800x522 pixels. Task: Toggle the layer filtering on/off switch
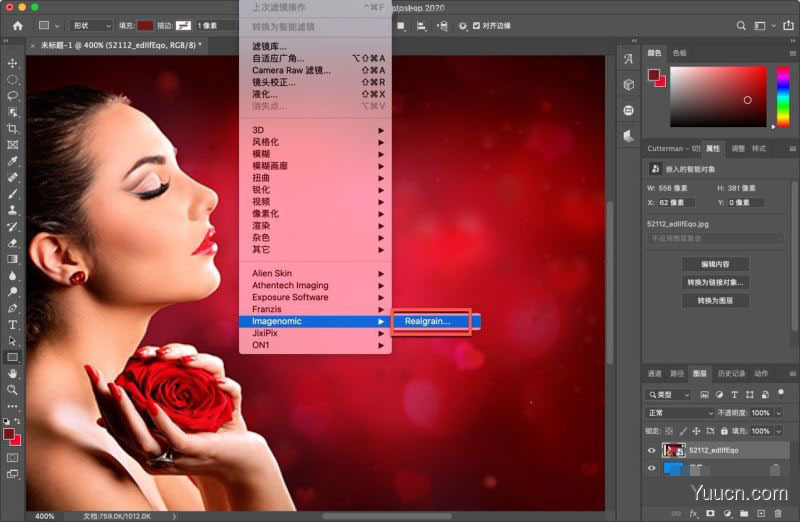tap(781, 392)
